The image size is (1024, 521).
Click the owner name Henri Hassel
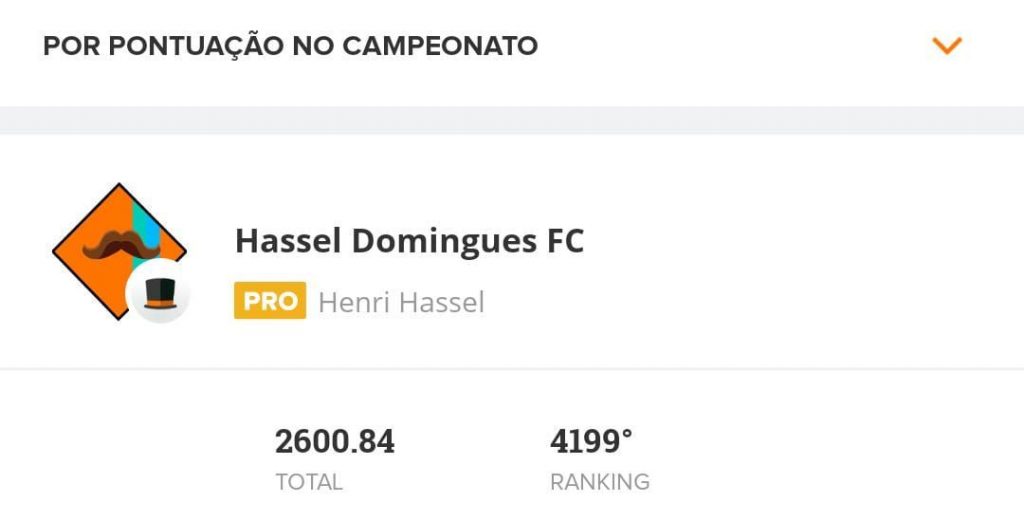click(x=401, y=302)
